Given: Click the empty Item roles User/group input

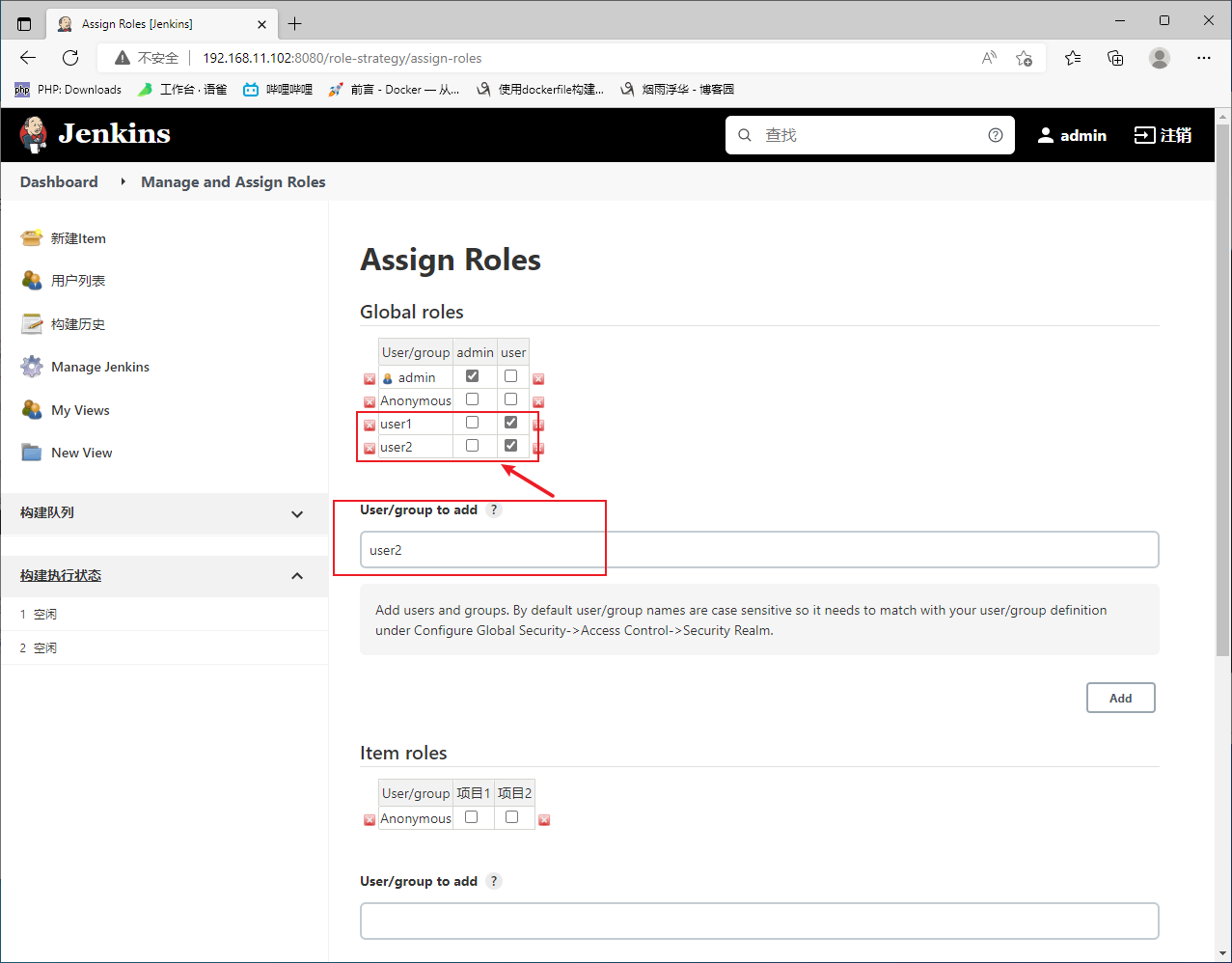Looking at the screenshot, I should (x=759, y=922).
